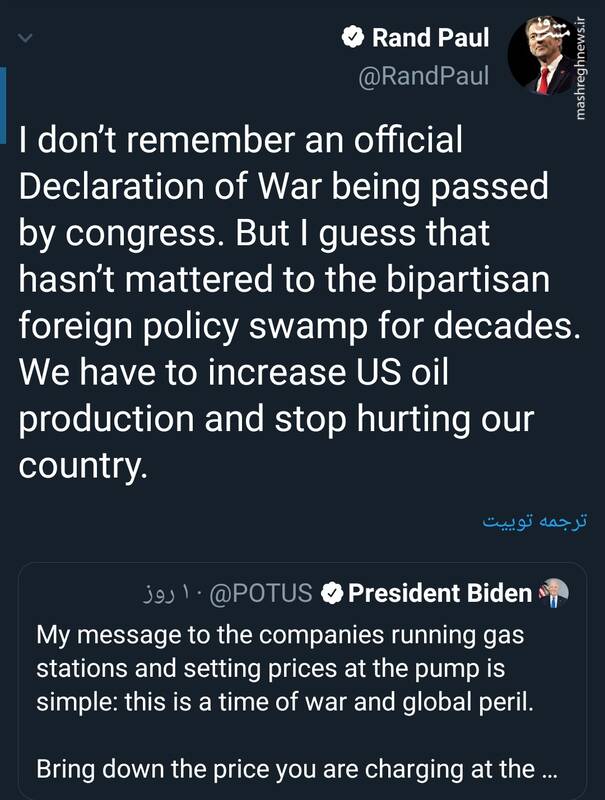Open the chevron menu at top-left of tweet
605x800 pixels.
click(26, 41)
